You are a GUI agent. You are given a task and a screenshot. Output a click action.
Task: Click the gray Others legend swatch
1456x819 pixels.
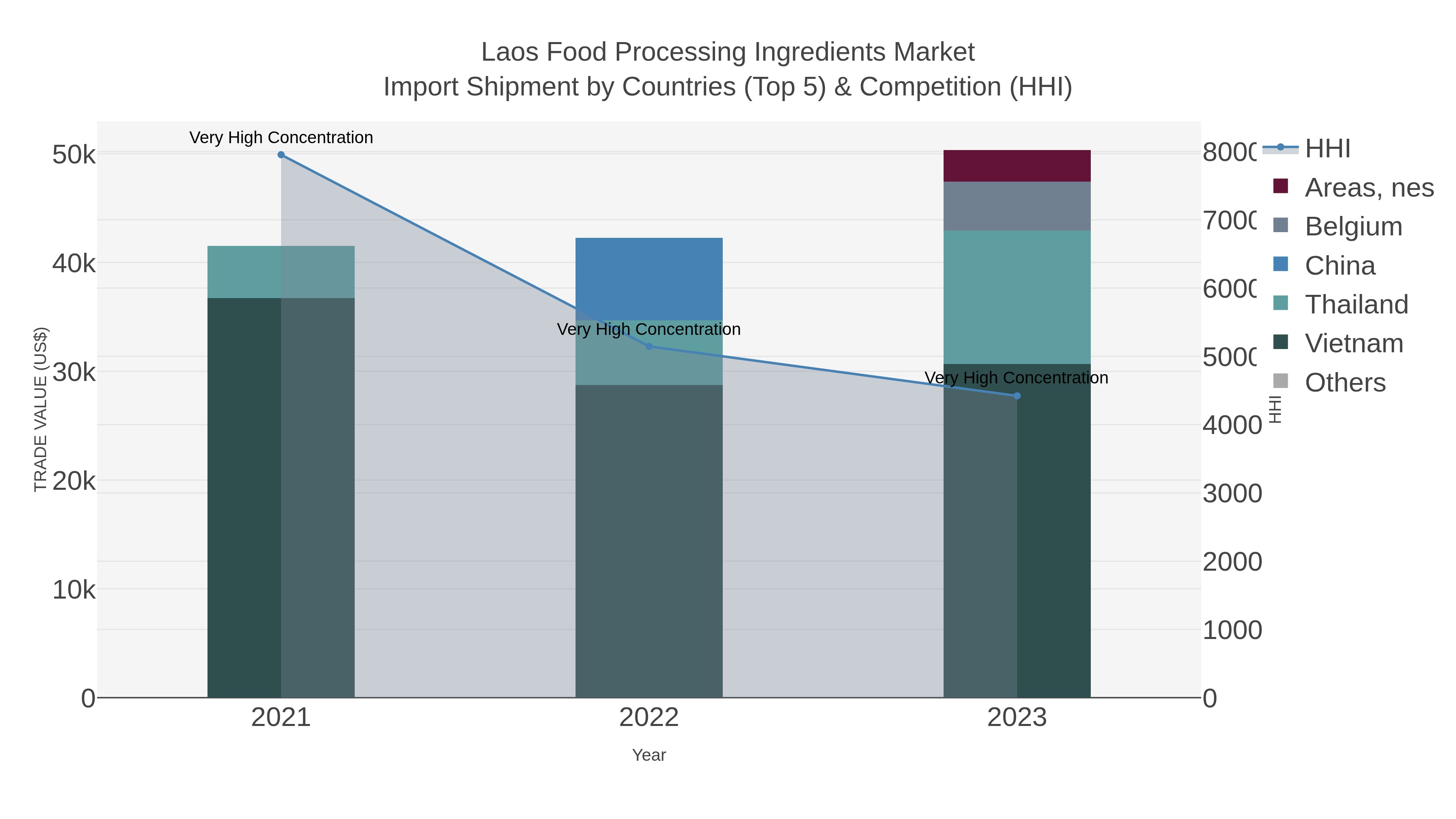point(1280,381)
